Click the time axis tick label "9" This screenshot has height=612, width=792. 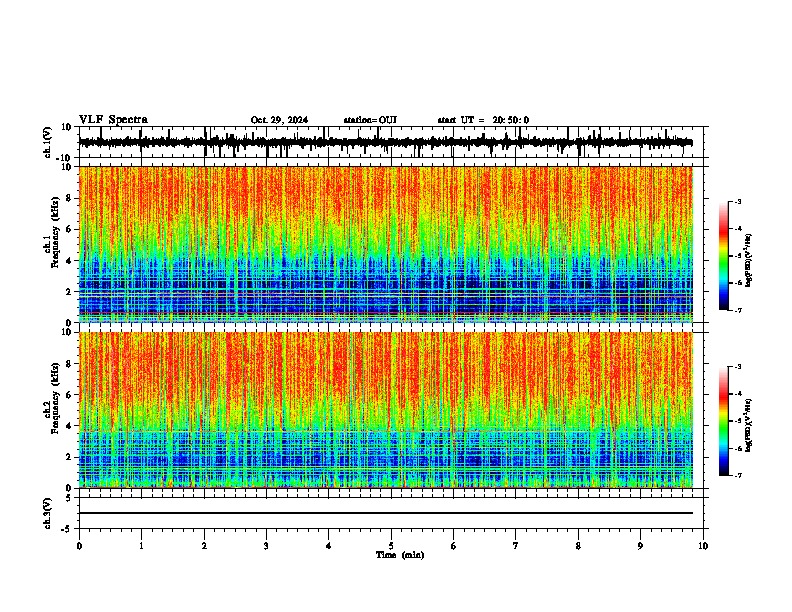pyautogui.click(x=640, y=546)
